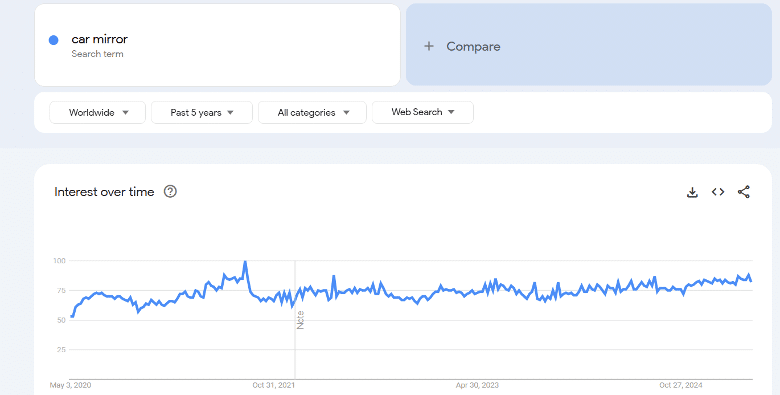Screen dimensions: 780x395
Task: Open the All categories dropdown
Action: [312, 112]
